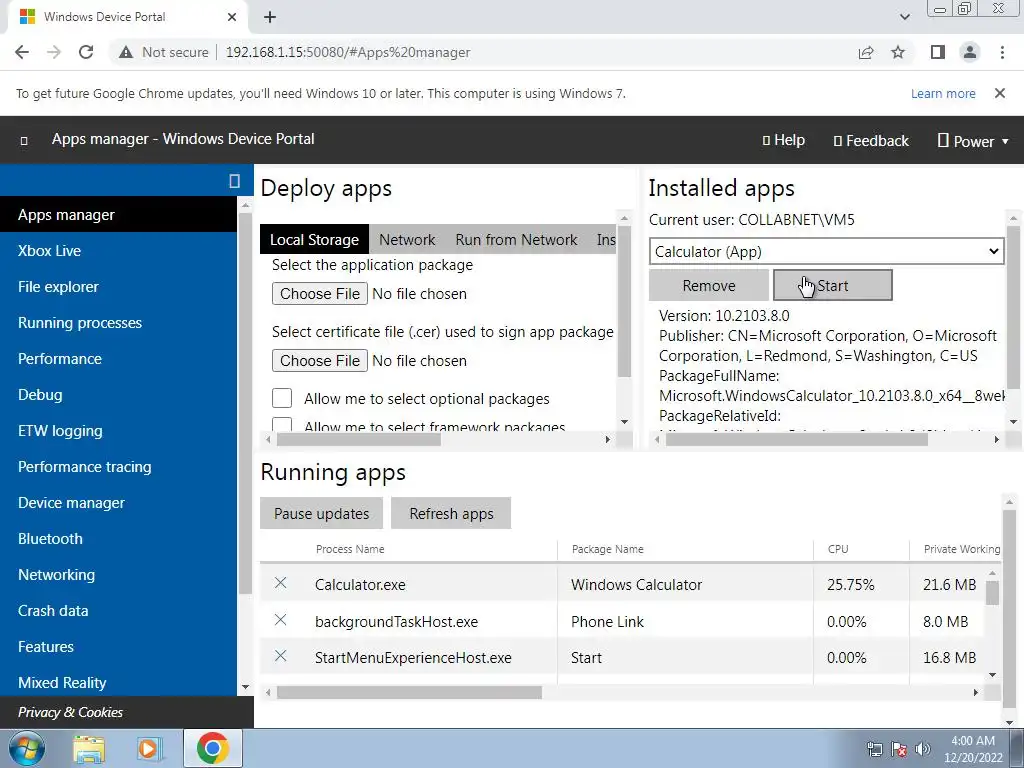The height and width of the screenshot is (768, 1024).
Task: Select Apps manager in the sidebar
Action: tap(118, 214)
